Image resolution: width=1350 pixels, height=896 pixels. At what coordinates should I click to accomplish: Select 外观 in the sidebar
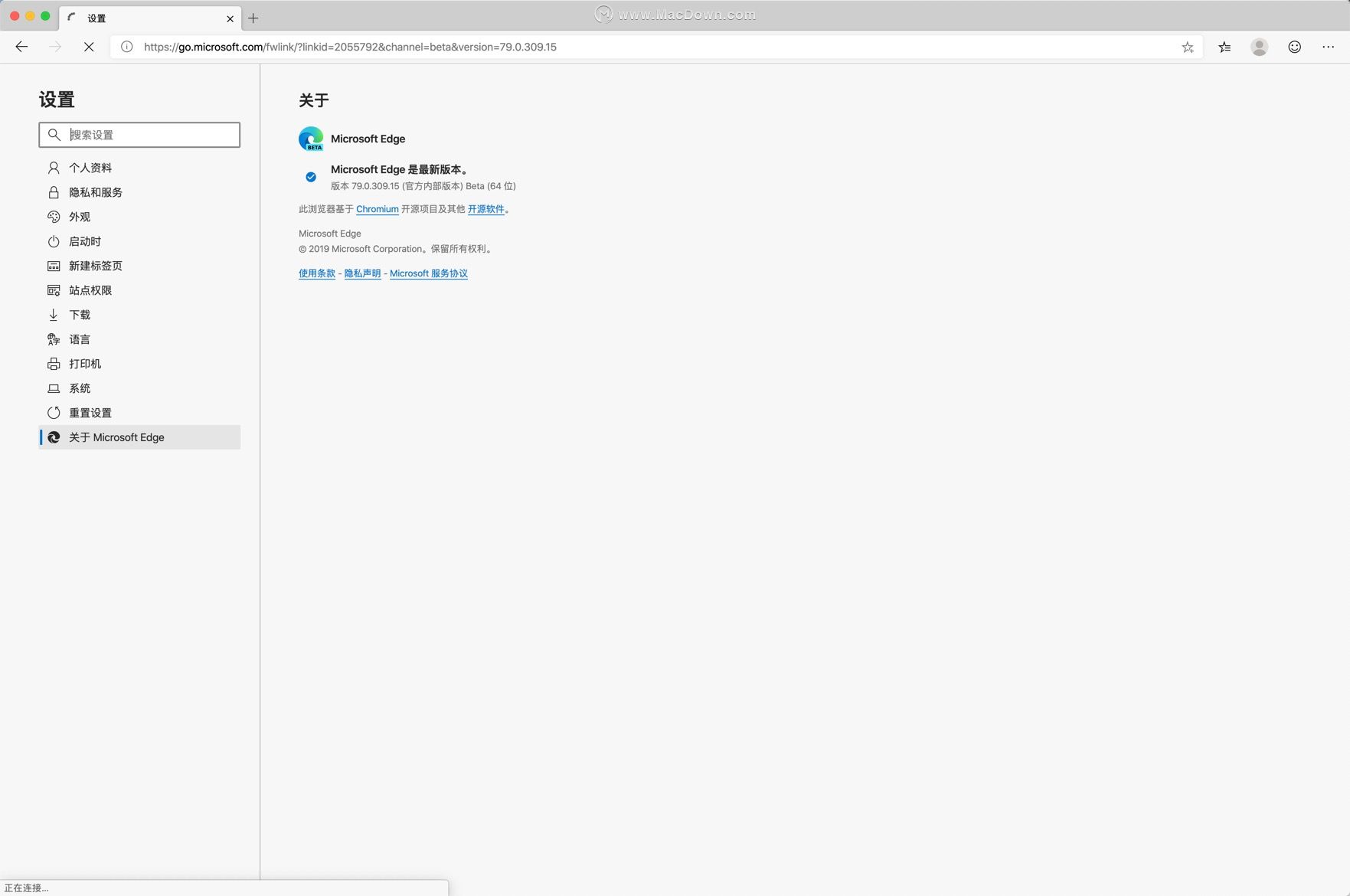tap(80, 217)
